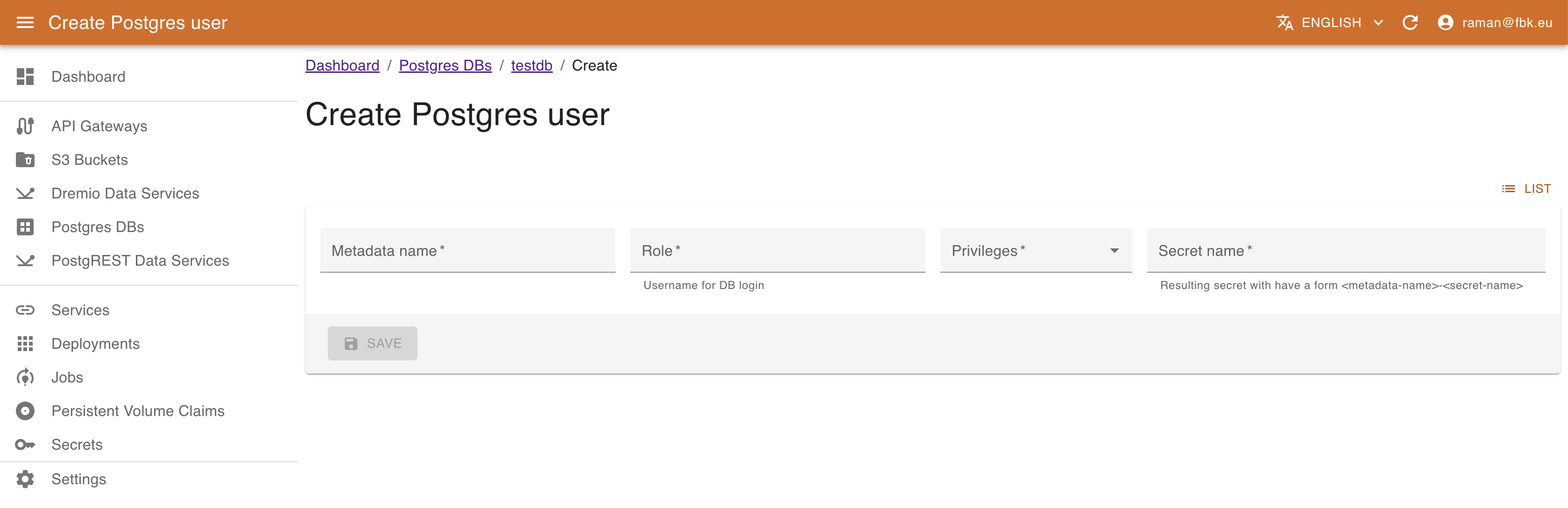
Task: Click the refresh icon in the top bar
Action: coord(1411,22)
